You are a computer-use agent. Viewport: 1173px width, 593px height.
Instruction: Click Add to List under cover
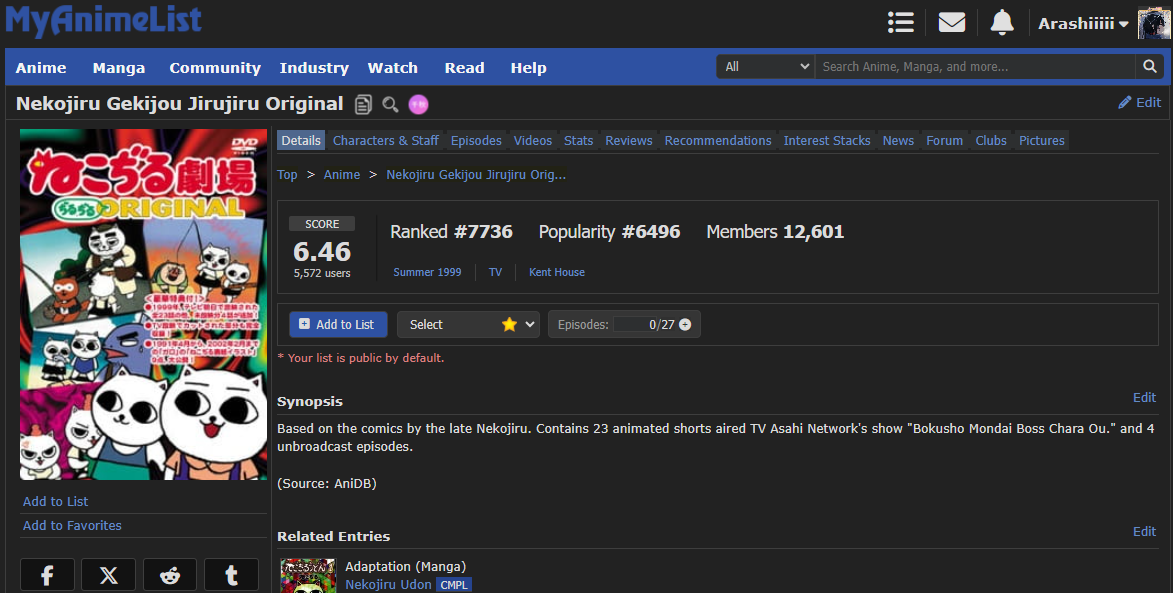pyautogui.click(x=55, y=502)
